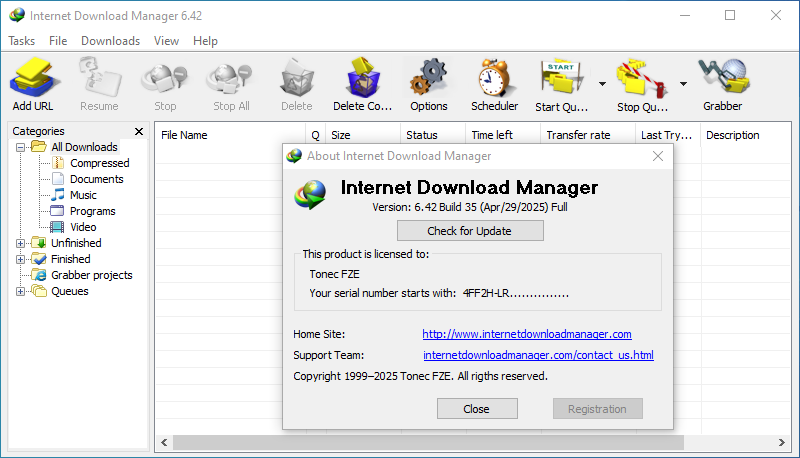Click the Stop toolbar icon
This screenshot has width=800, height=458.
(165, 79)
